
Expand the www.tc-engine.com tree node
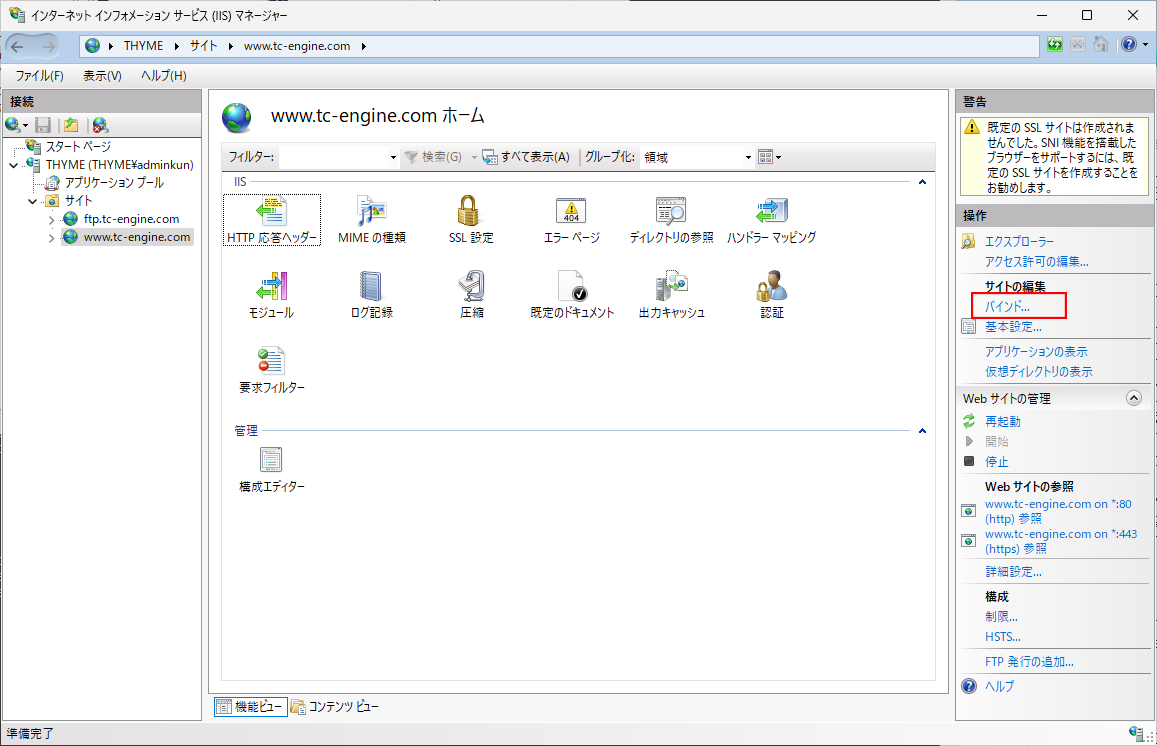click(x=51, y=238)
